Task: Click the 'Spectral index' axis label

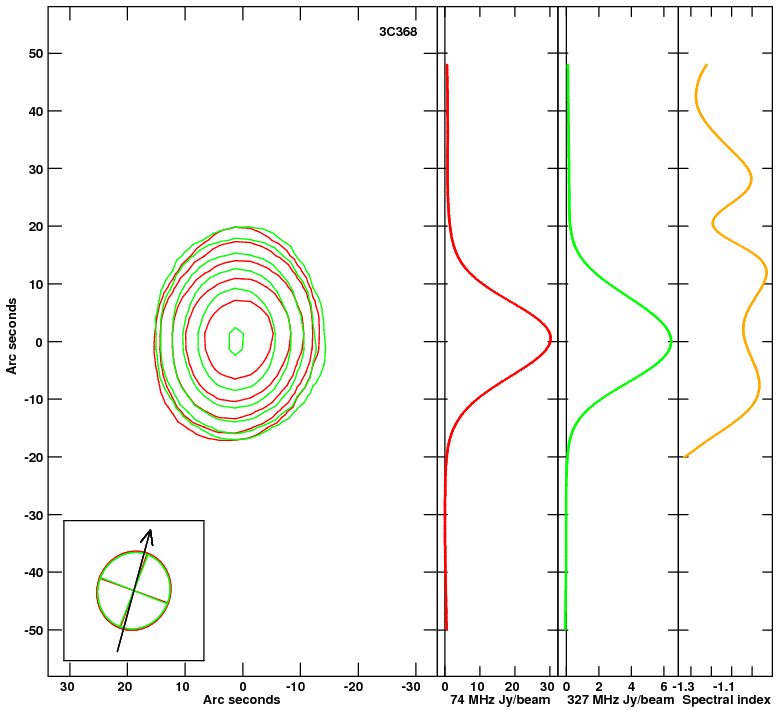Action: (x=726, y=700)
